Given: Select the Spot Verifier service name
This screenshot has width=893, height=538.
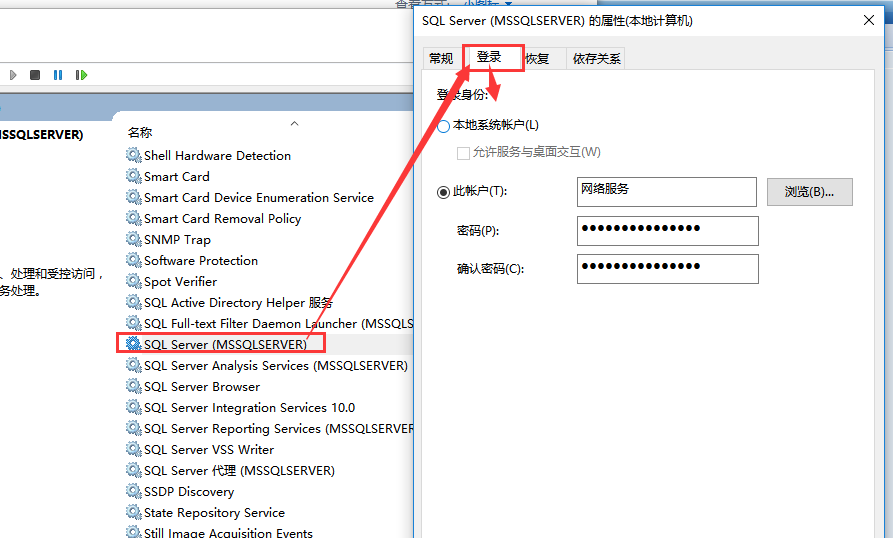Looking at the screenshot, I should 180,282.
